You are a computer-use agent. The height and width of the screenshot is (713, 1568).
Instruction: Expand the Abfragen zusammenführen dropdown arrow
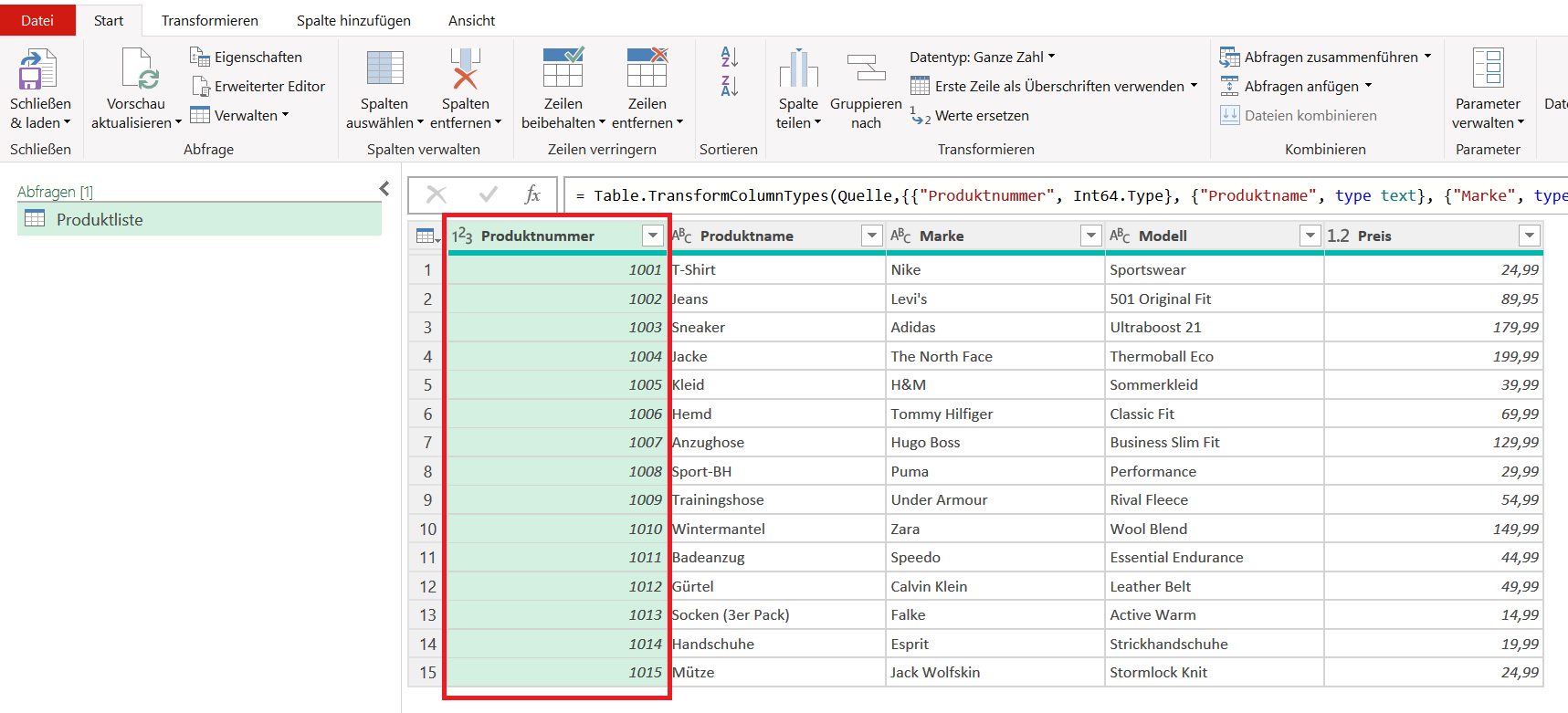[1427, 57]
